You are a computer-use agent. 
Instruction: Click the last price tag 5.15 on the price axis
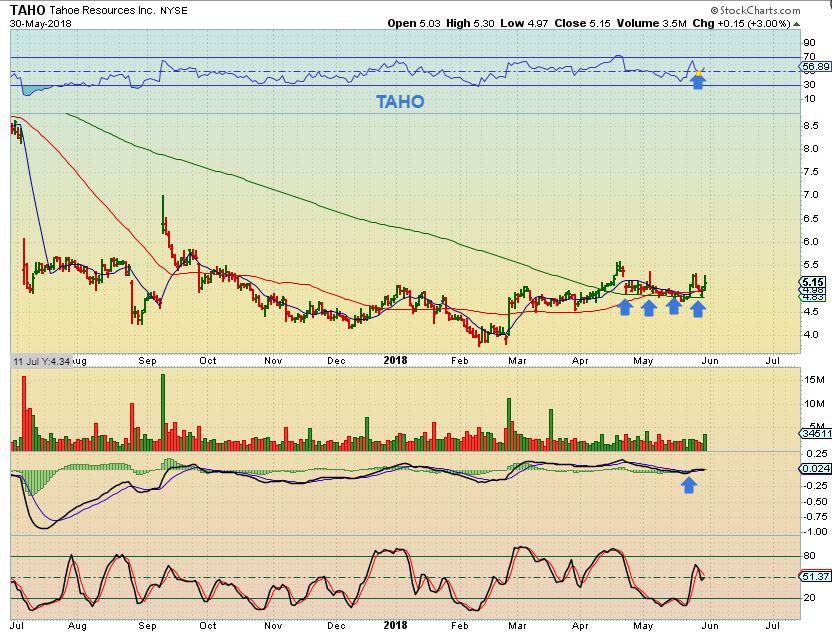[813, 282]
